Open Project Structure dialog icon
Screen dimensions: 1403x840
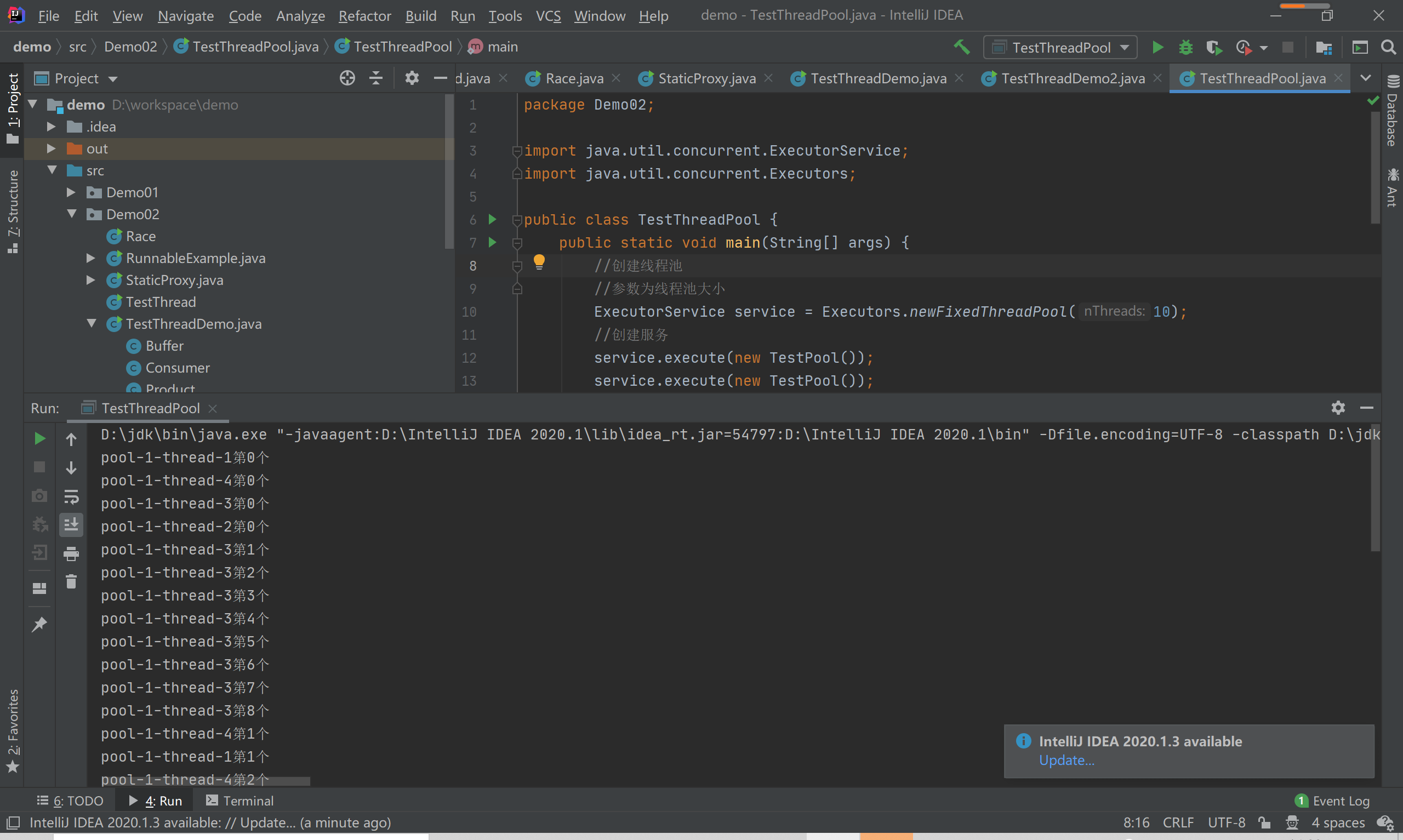[1324, 48]
